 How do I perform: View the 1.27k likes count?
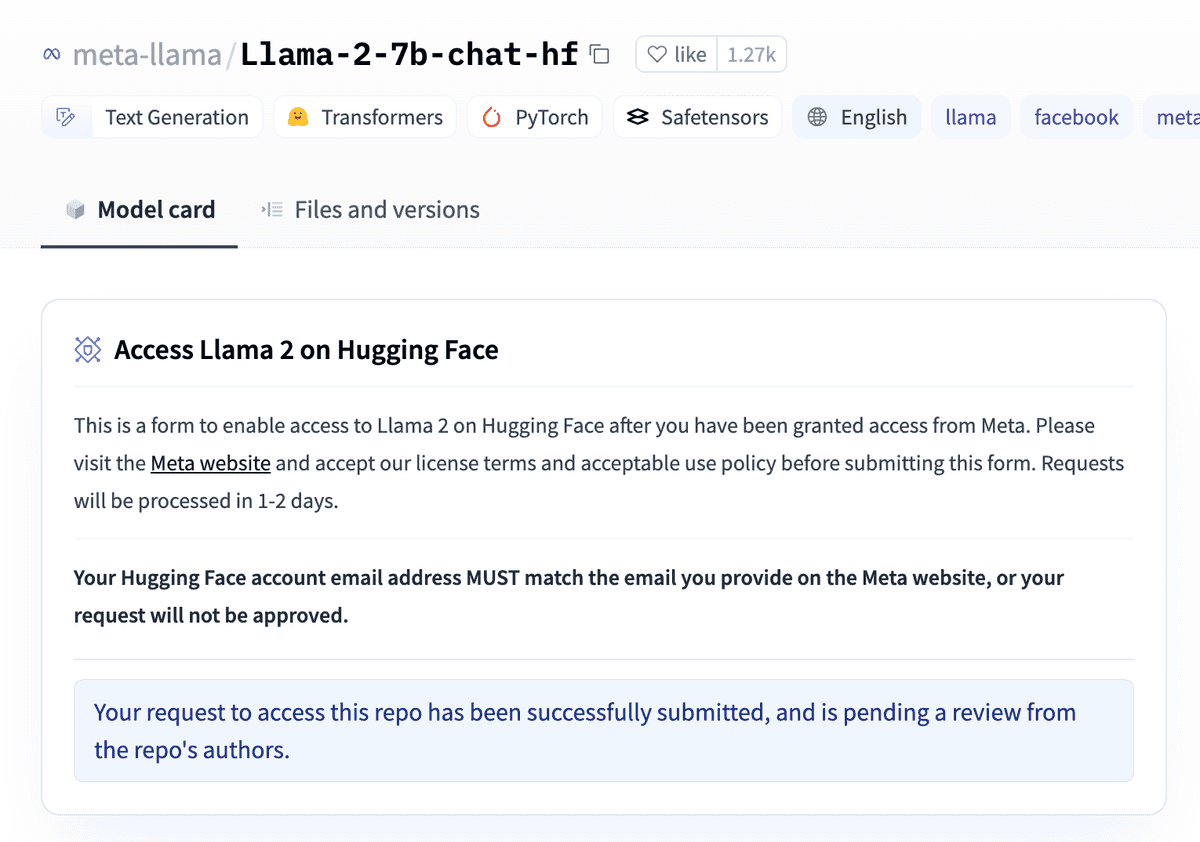pyautogui.click(x=751, y=54)
